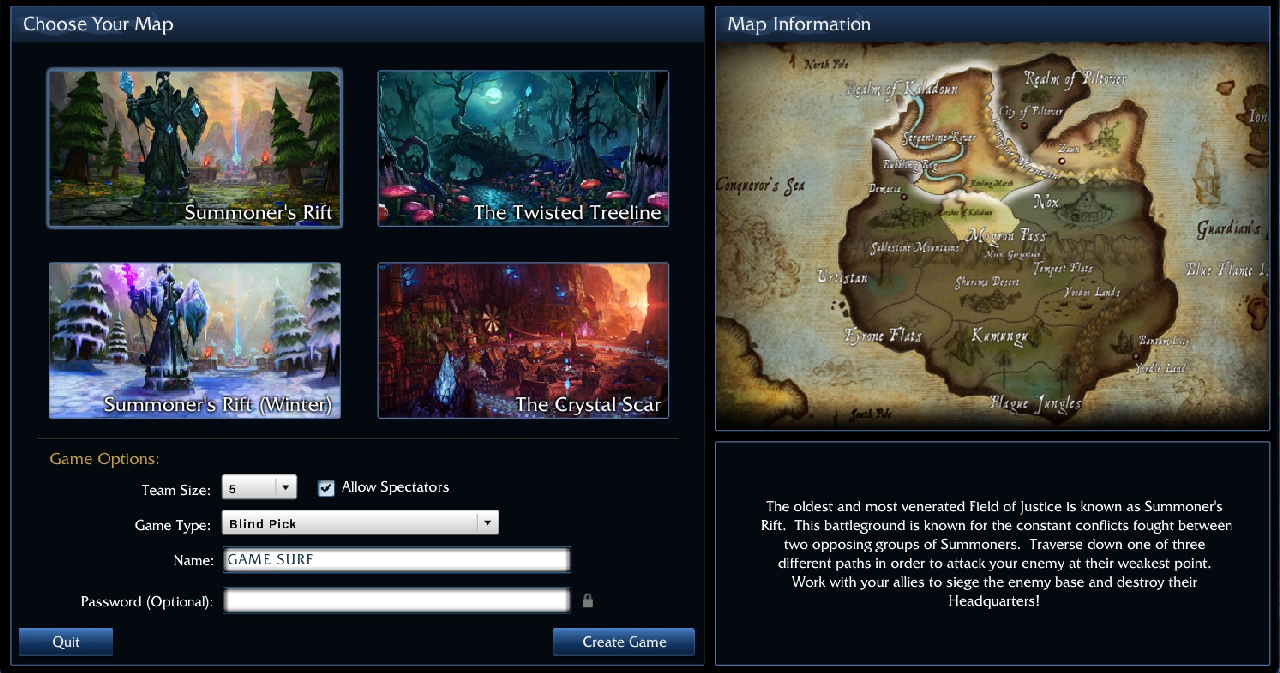
Task: Click the Team Size value field
Action: point(249,488)
